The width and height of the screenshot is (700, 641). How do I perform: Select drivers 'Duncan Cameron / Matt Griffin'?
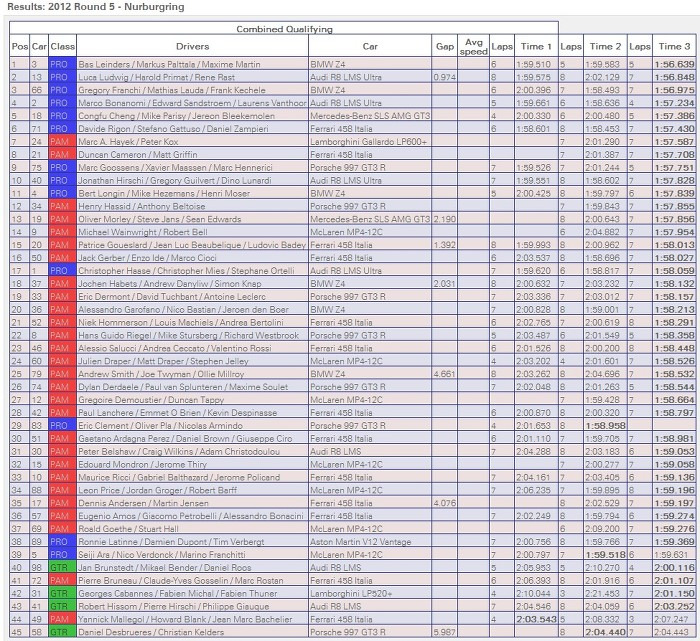coord(138,155)
